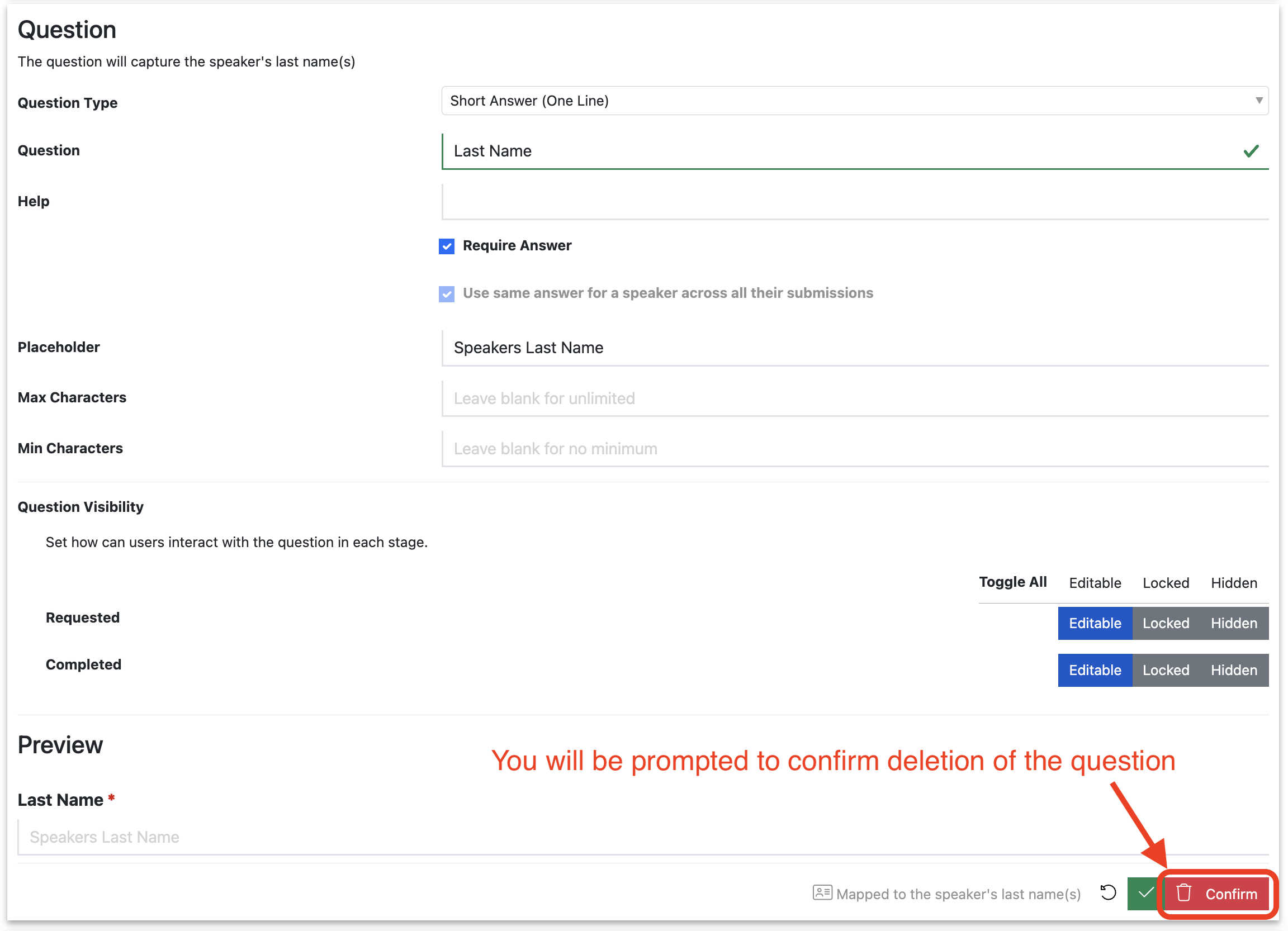
Task: Click the Preview heading
Action: pos(60,745)
